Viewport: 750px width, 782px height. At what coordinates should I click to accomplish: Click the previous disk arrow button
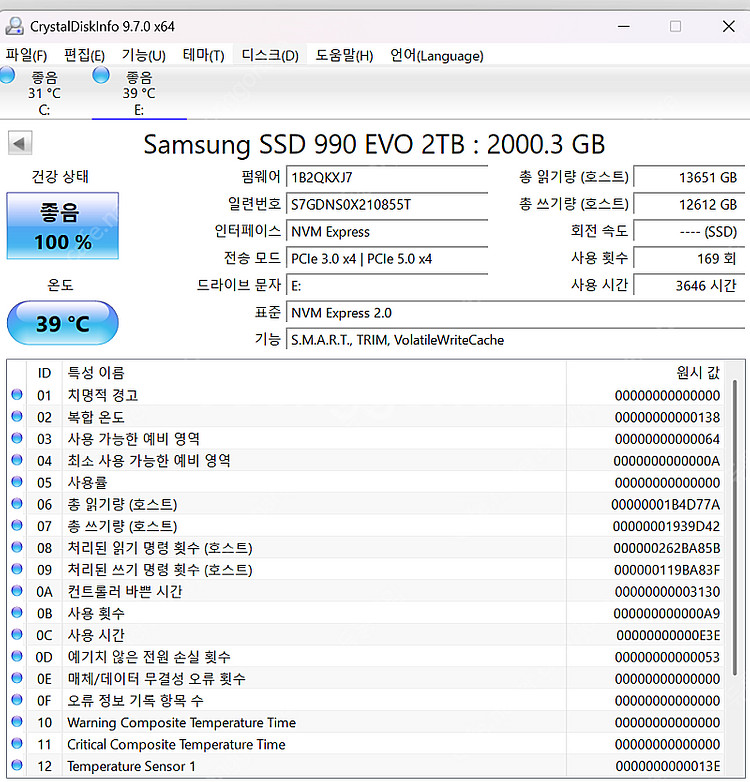[x=20, y=144]
